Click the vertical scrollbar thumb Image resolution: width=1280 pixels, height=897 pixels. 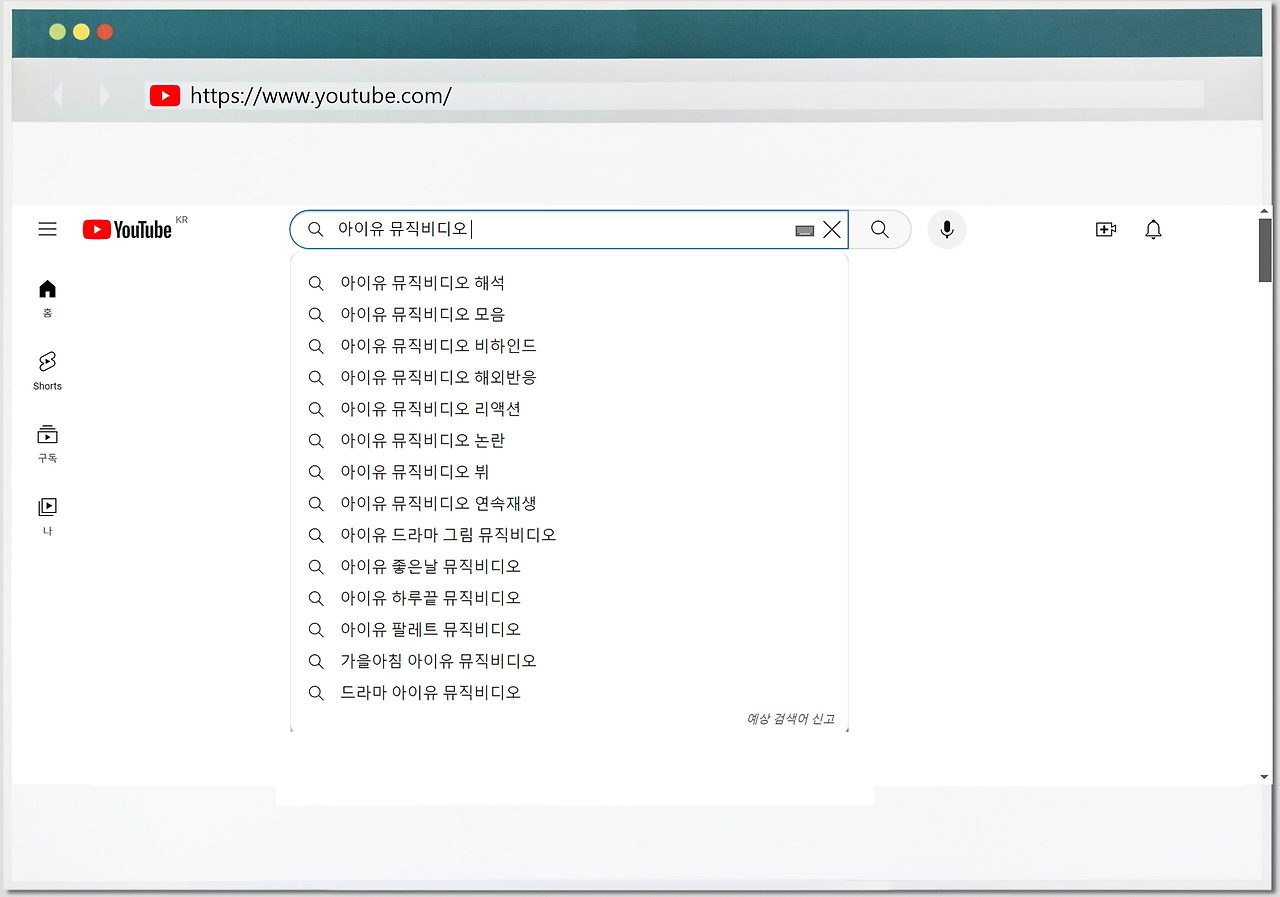pyautogui.click(x=1265, y=250)
